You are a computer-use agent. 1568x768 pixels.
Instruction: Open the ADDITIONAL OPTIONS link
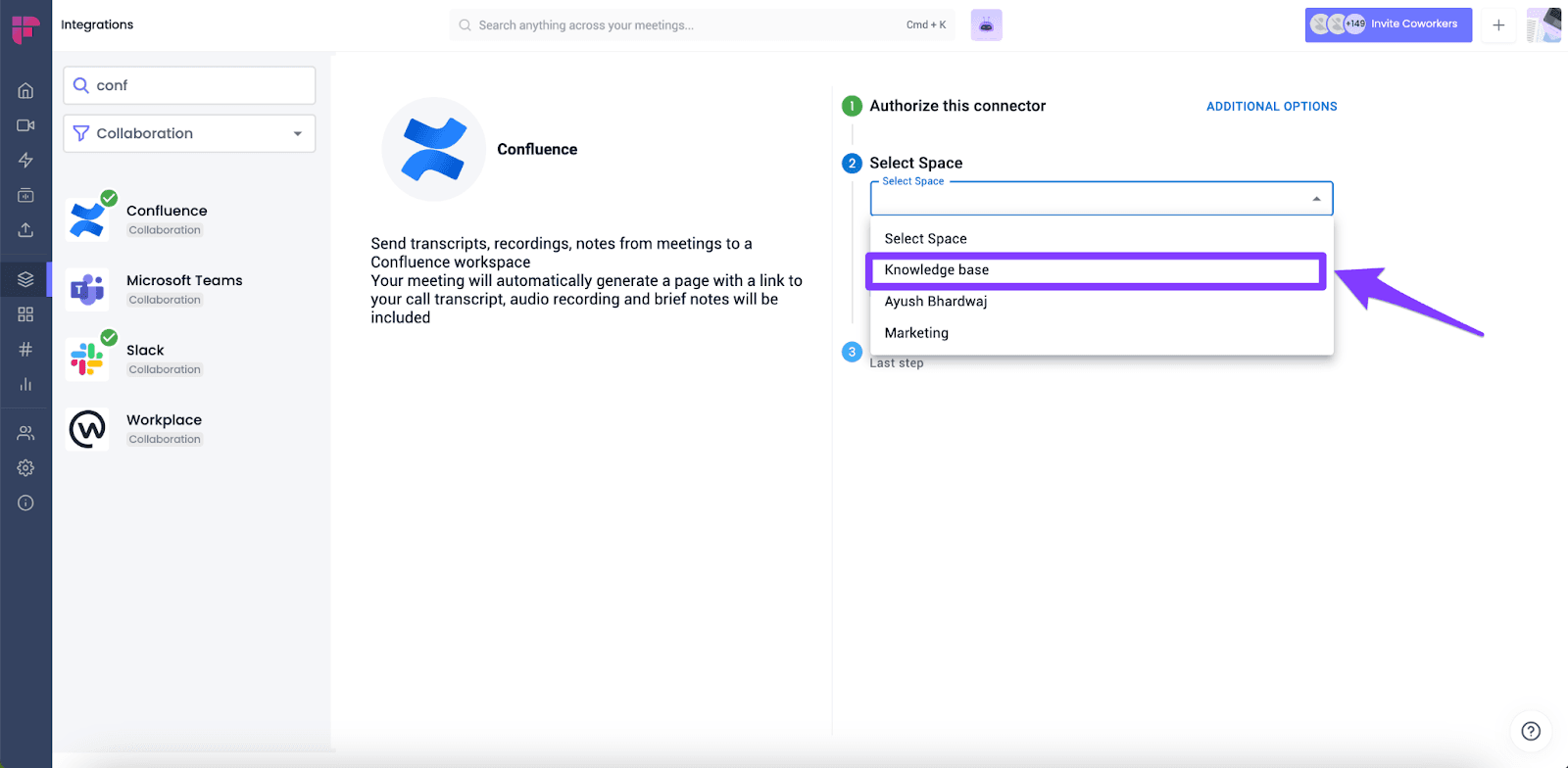point(1271,107)
